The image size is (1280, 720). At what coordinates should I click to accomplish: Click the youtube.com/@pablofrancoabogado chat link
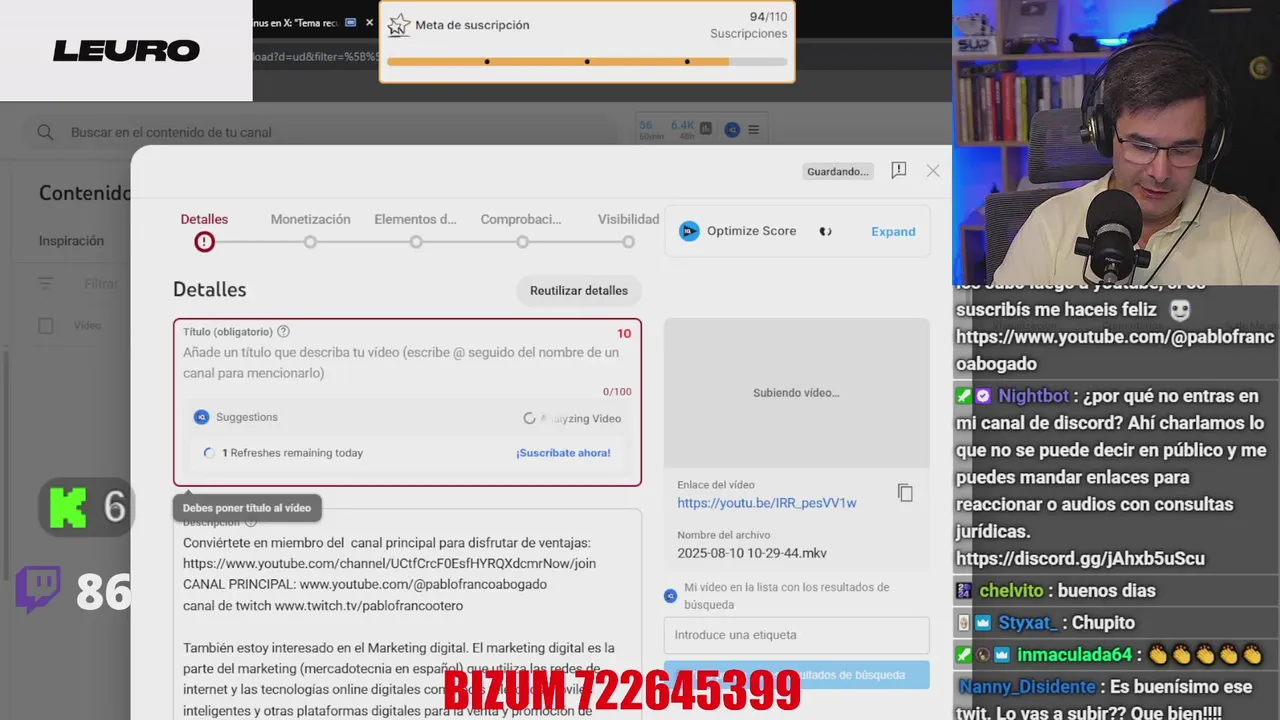tap(1115, 350)
